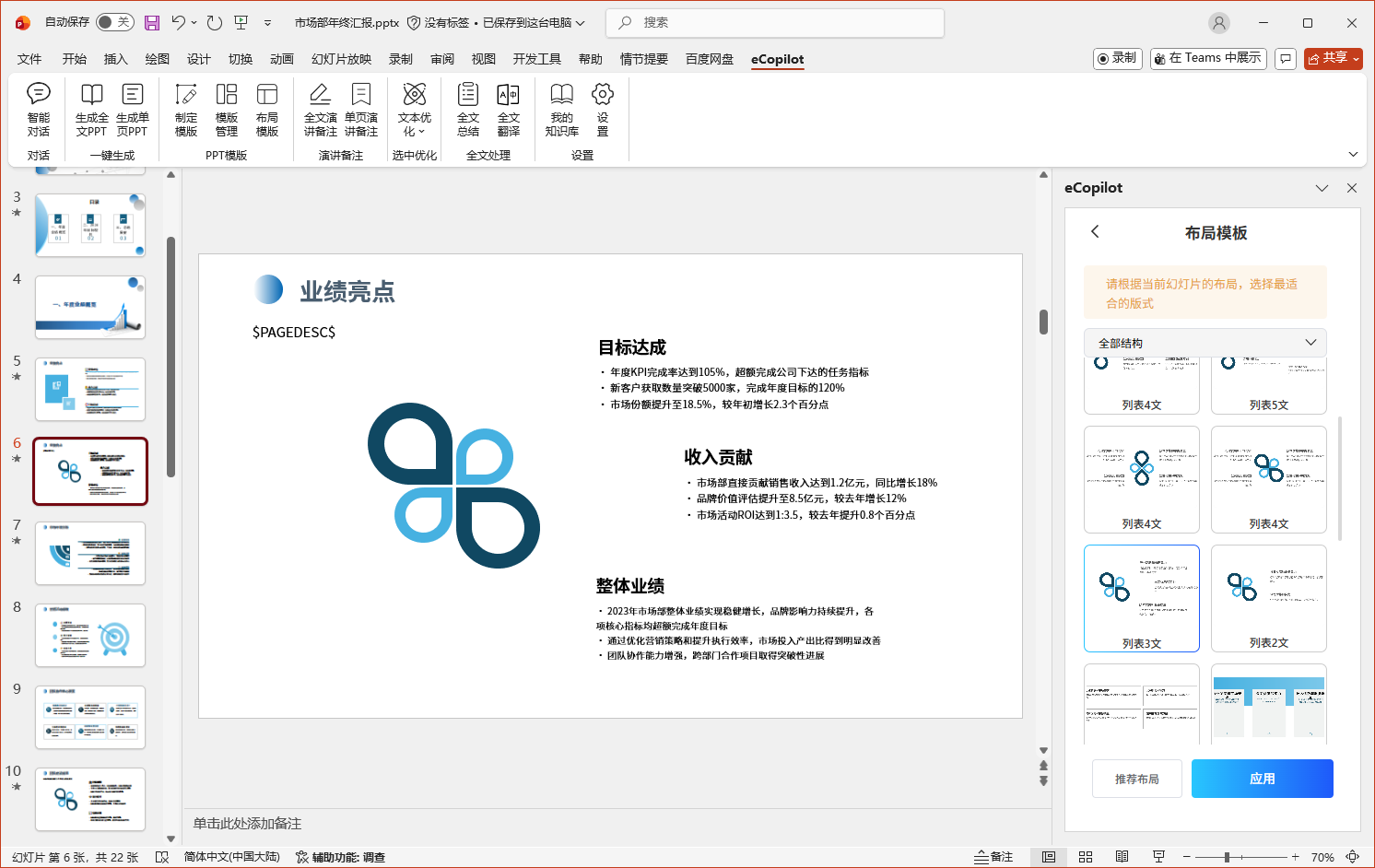Open 模版管理 template management
1375x868 pixels.
tap(227, 109)
